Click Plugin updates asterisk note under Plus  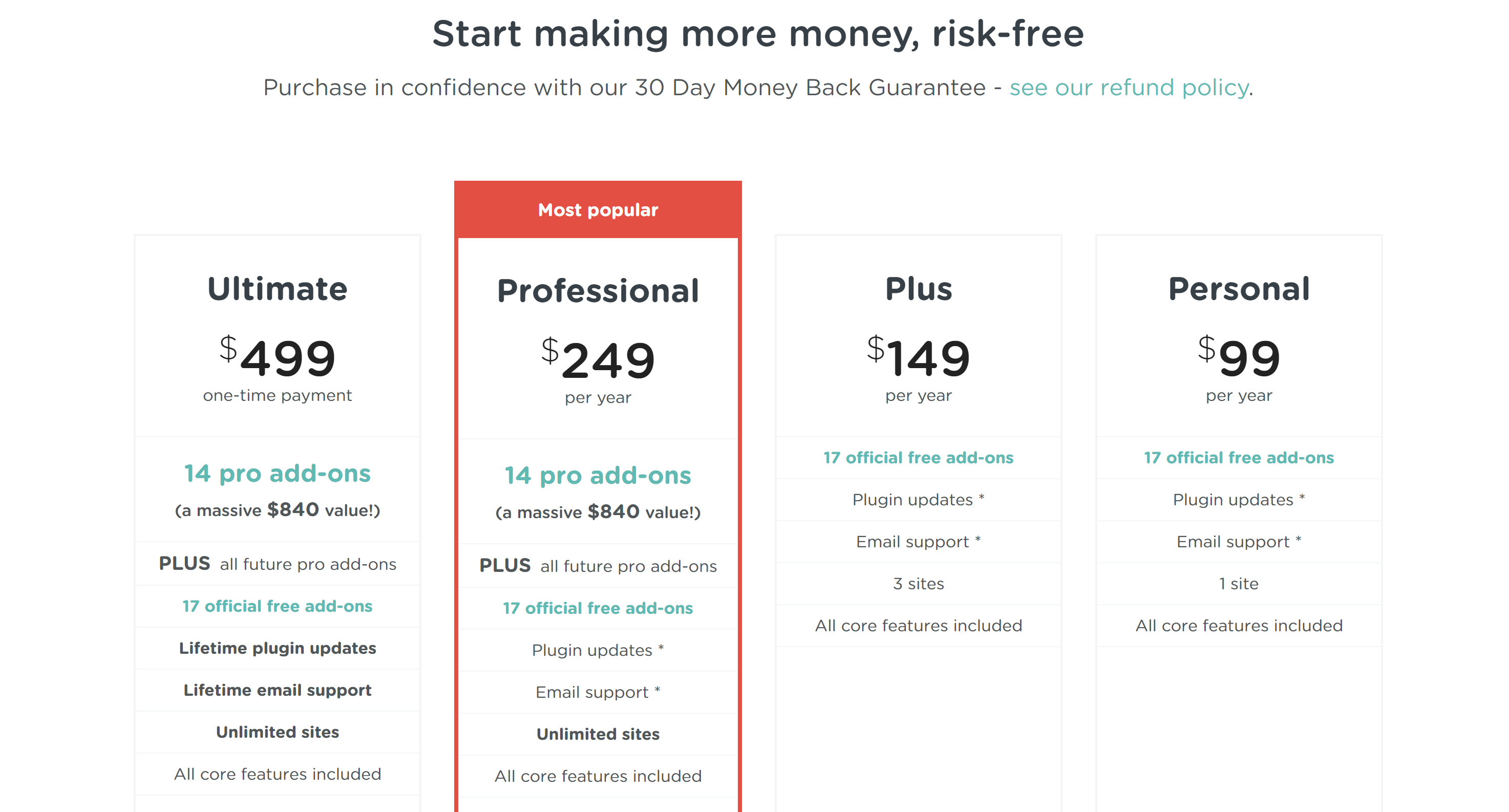pyautogui.click(x=918, y=499)
